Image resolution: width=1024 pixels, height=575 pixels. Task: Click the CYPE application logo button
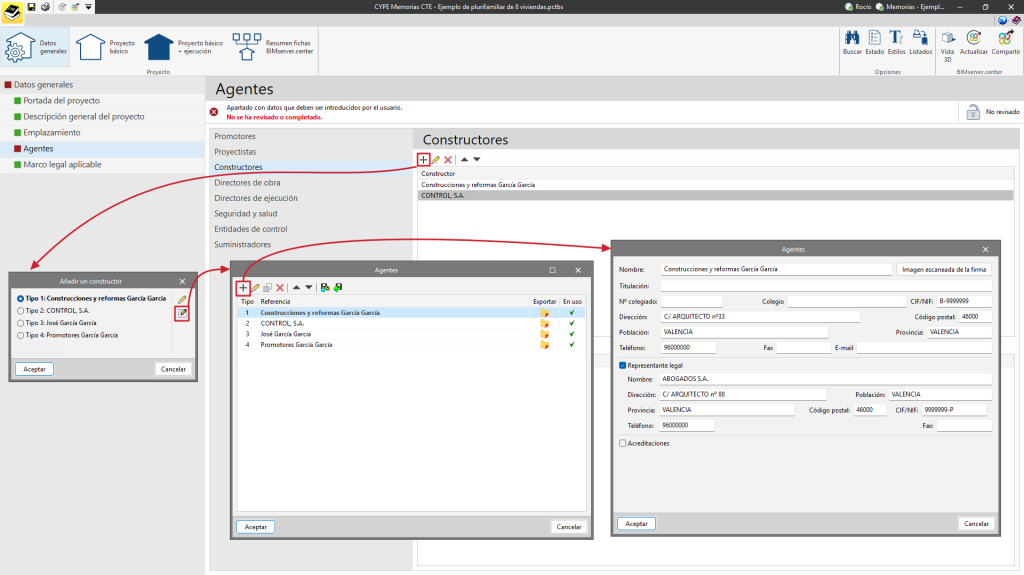(12, 11)
